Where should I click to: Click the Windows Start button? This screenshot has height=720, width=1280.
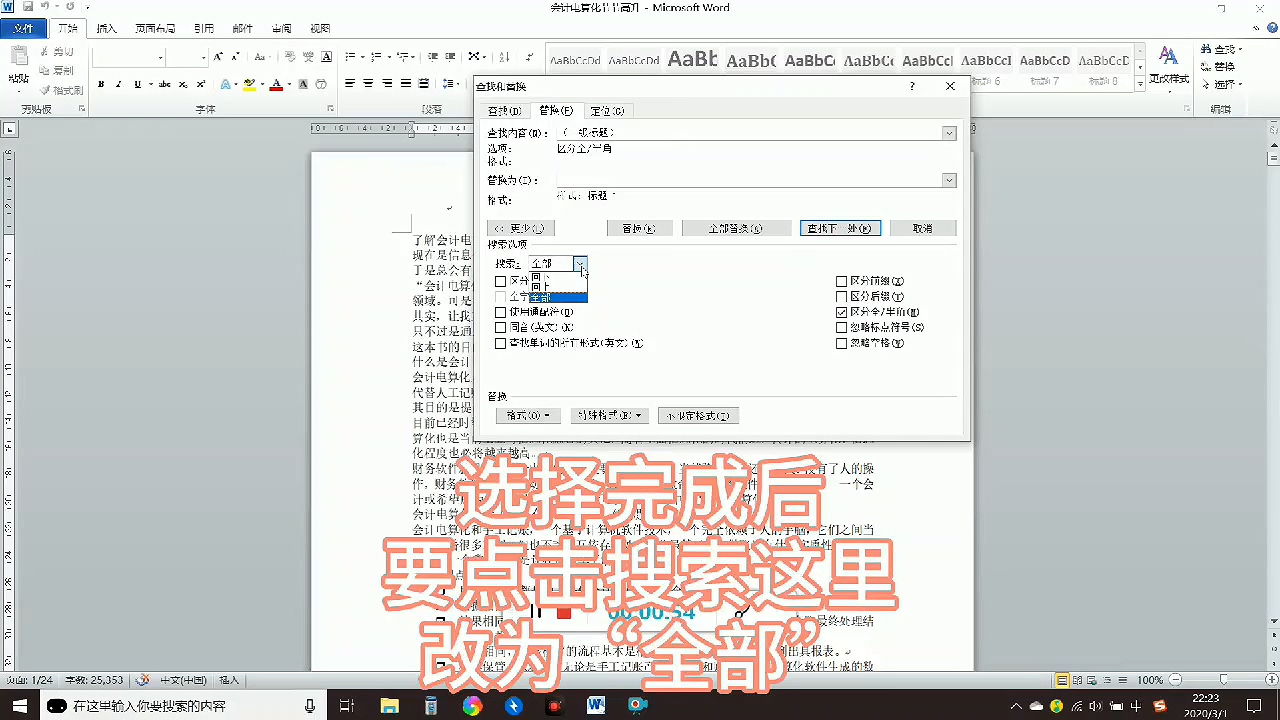(x=19, y=705)
